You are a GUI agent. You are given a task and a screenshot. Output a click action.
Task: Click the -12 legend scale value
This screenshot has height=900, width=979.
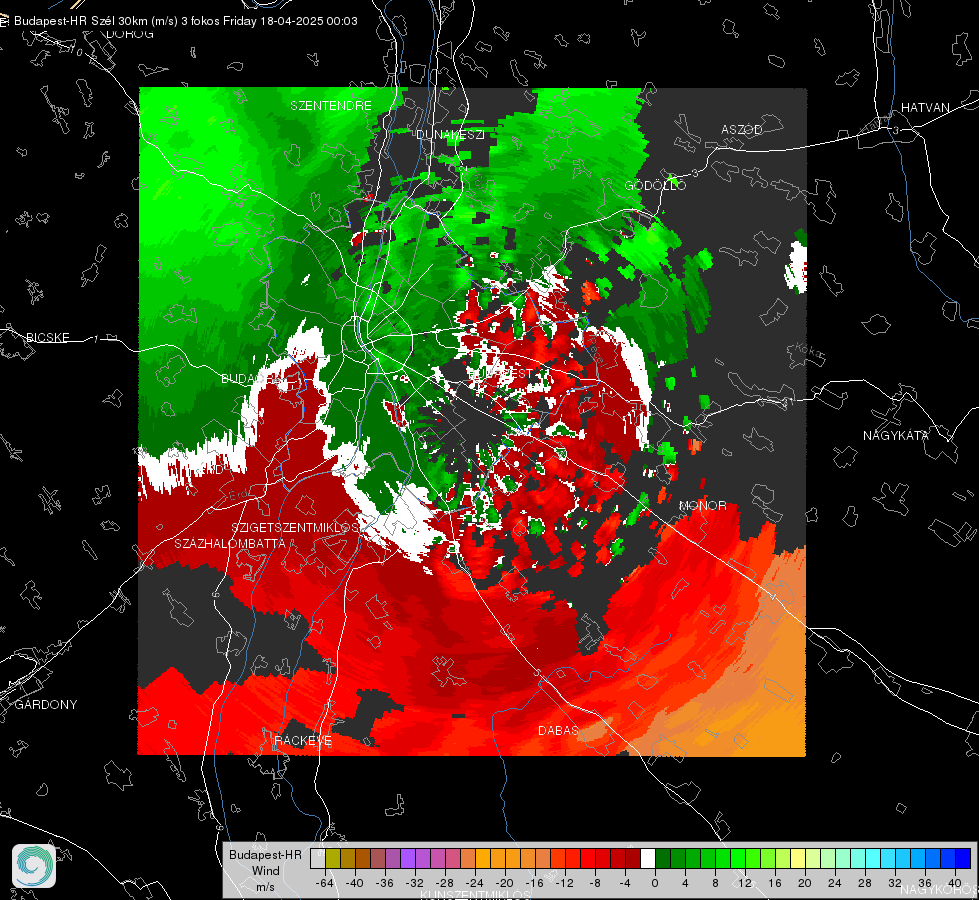pyautogui.click(x=564, y=883)
